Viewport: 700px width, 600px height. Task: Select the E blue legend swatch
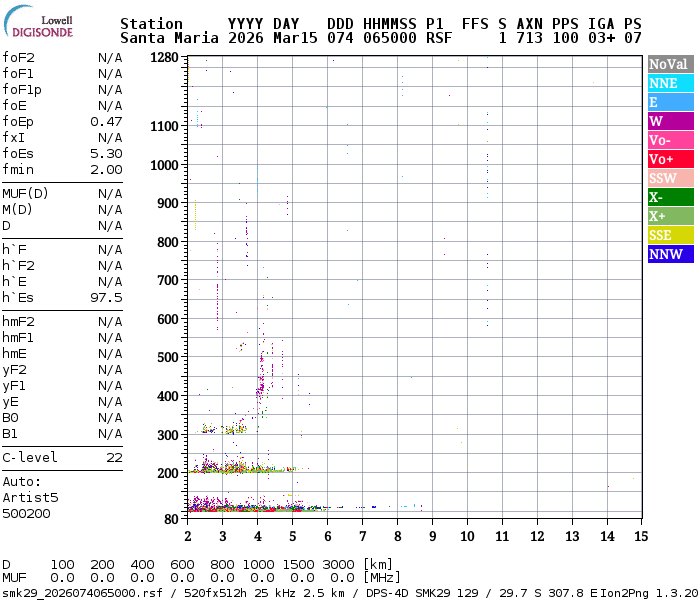pyautogui.click(x=671, y=102)
